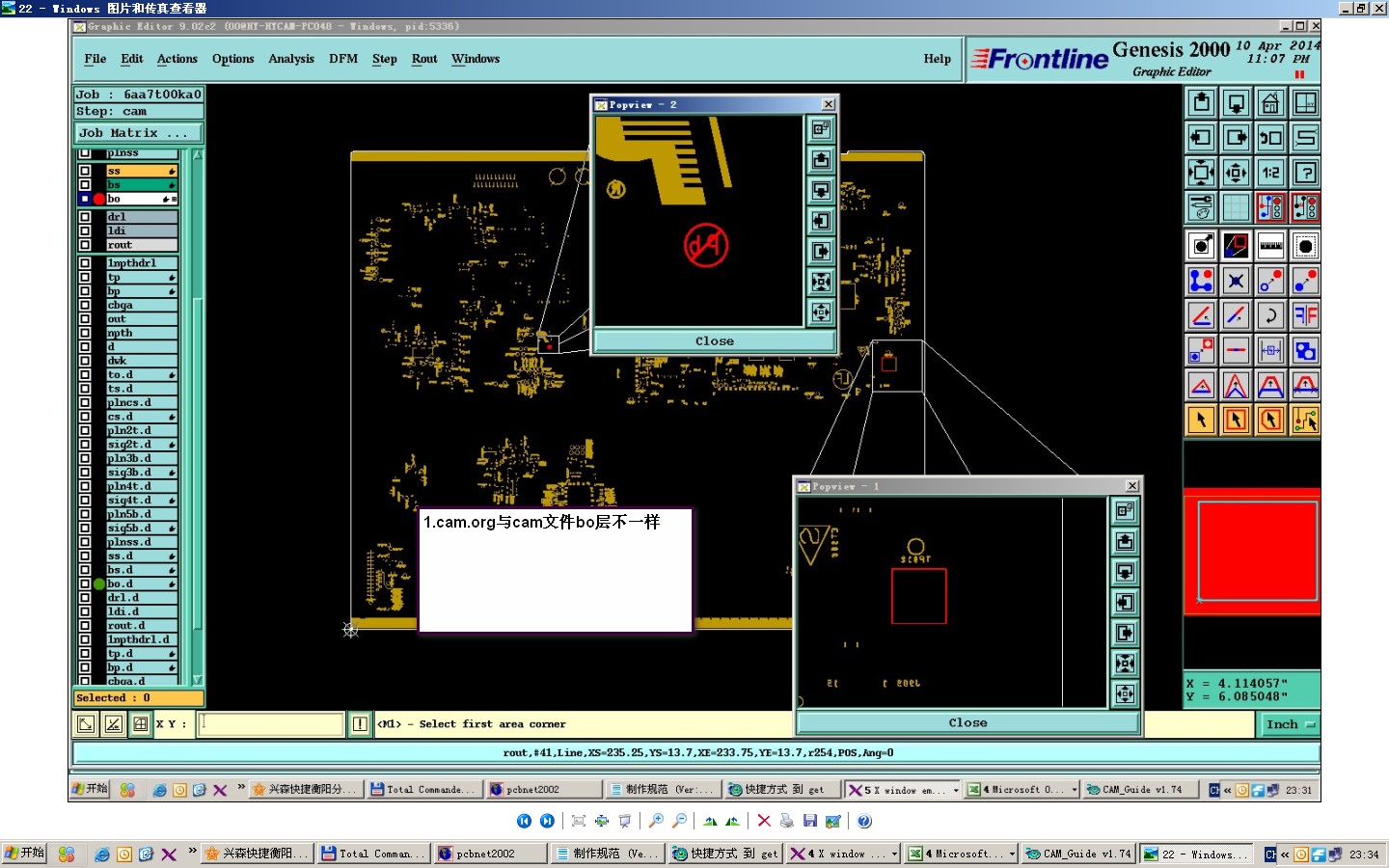This screenshot has height=868, width=1389.
Task: Click the red X delete icon in picture viewer
Action: 764,821
